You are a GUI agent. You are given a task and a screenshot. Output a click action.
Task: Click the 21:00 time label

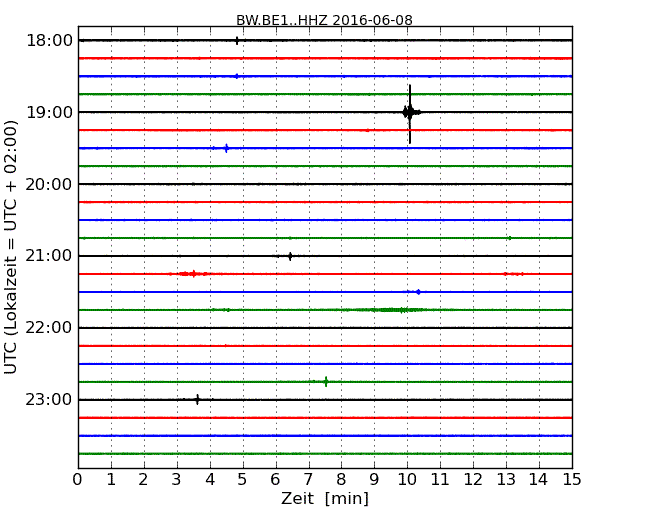49,256
